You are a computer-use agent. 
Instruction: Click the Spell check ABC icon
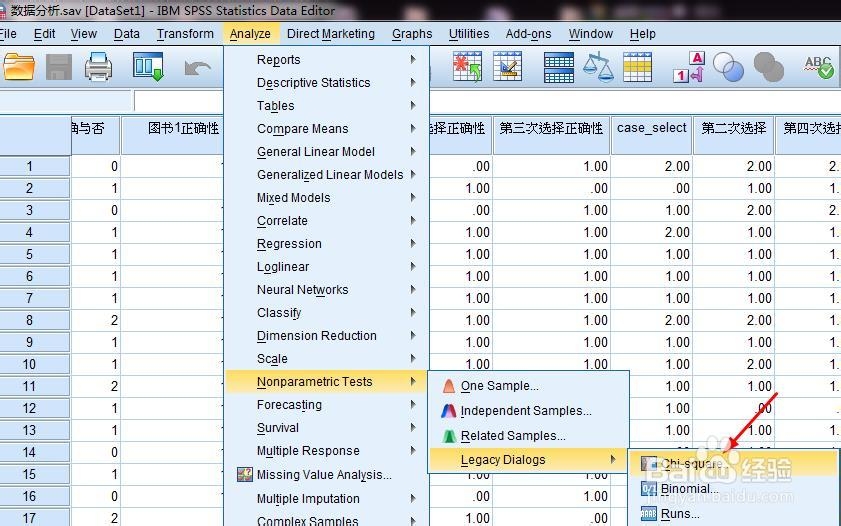pyautogui.click(x=819, y=67)
